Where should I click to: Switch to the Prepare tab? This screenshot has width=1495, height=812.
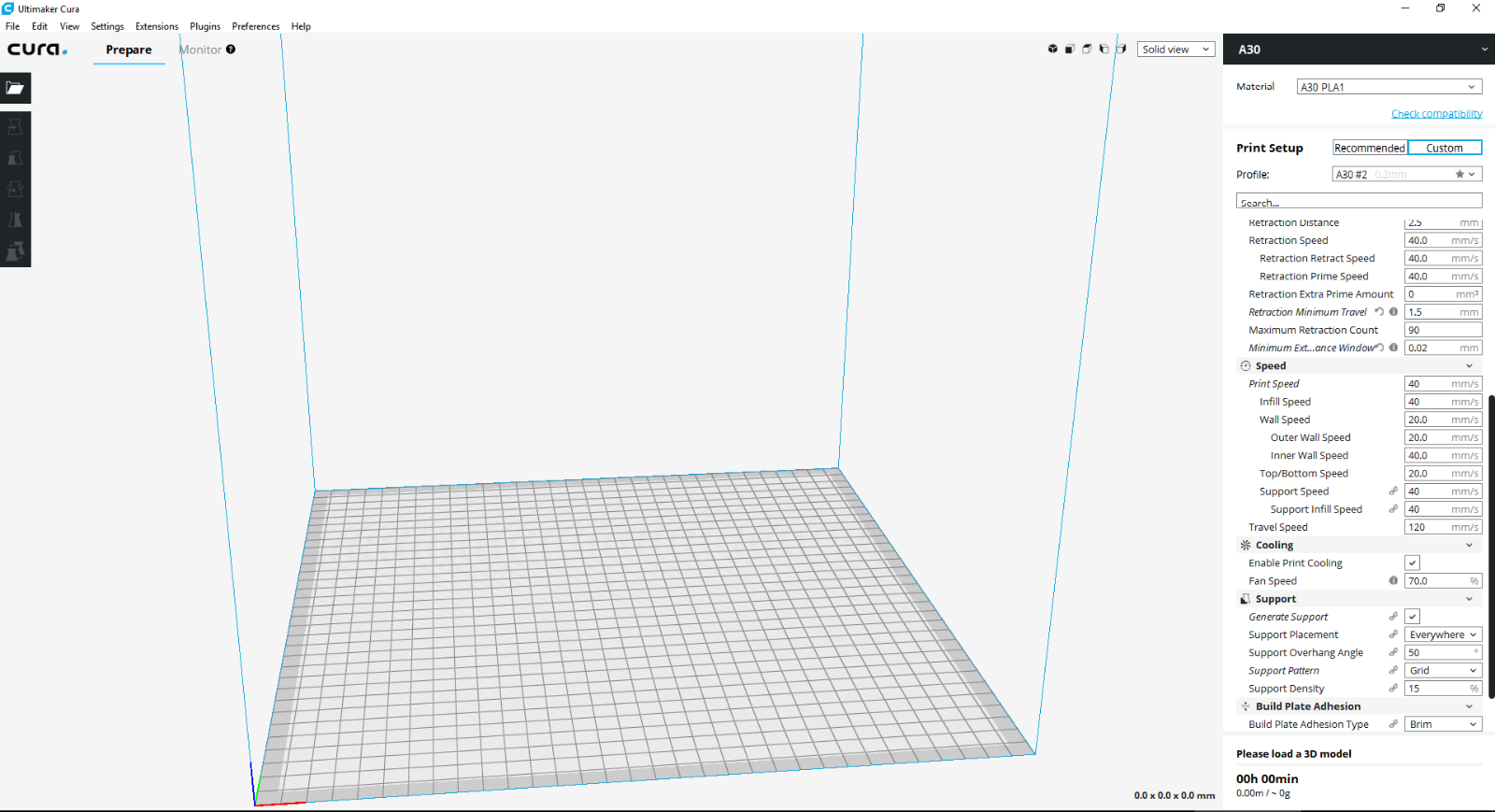129,50
